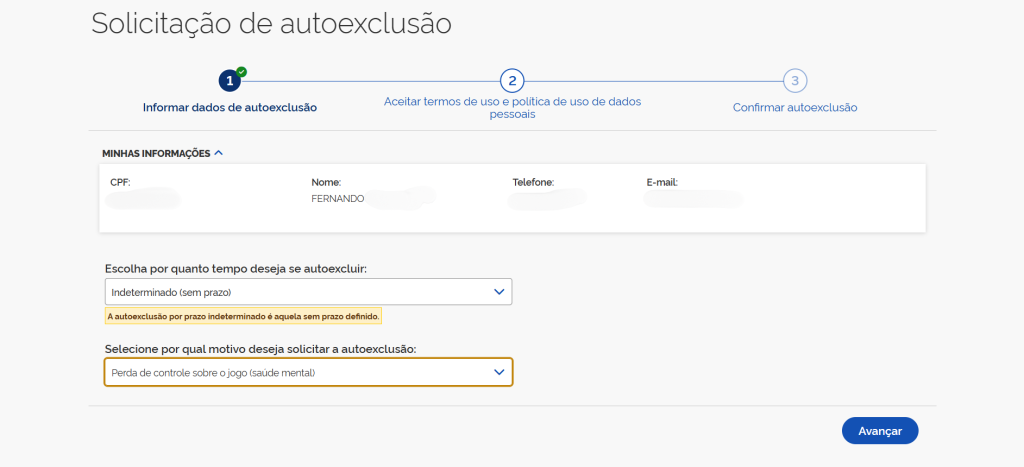
Task: Click the arrow icon of reason dropdown
Action: [x=499, y=372]
